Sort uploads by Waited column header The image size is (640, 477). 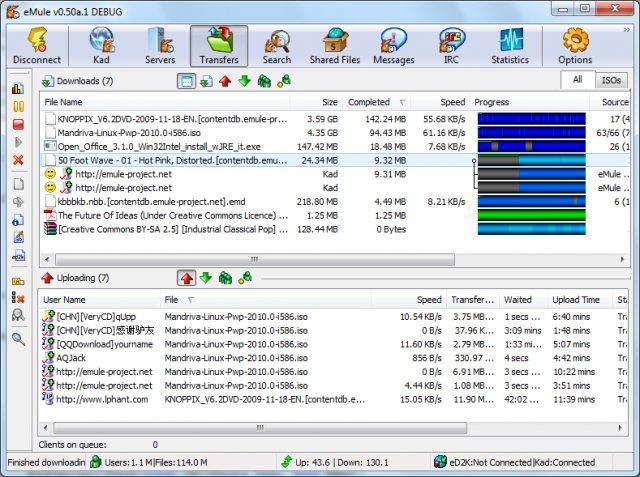pos(523,300)
